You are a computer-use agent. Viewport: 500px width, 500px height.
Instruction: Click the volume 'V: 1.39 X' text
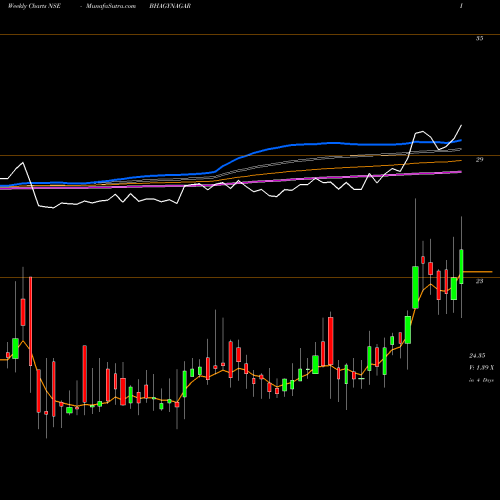[x=481, y=368]
